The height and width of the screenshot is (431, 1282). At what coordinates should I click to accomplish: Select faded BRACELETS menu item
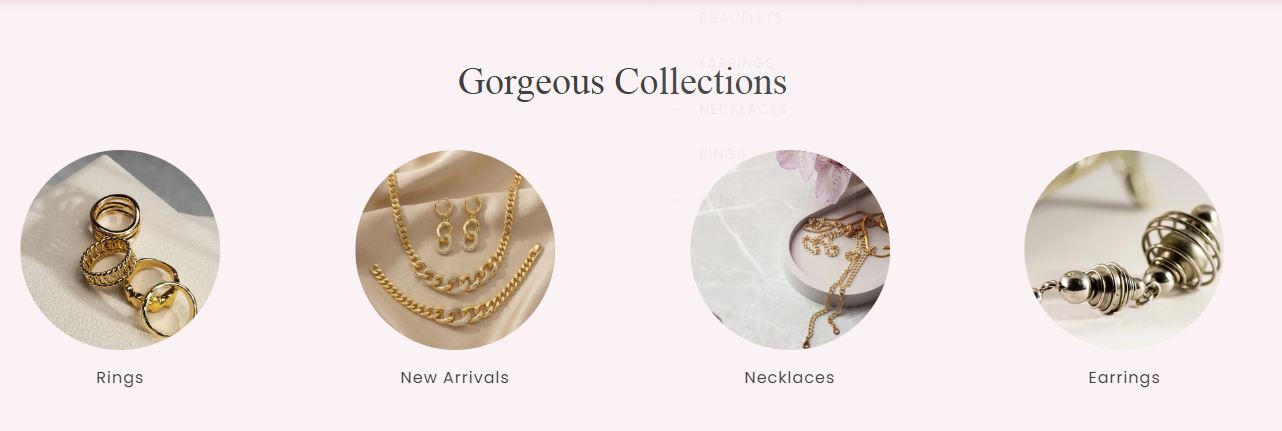pyautogui.click(x=740, y=18)
